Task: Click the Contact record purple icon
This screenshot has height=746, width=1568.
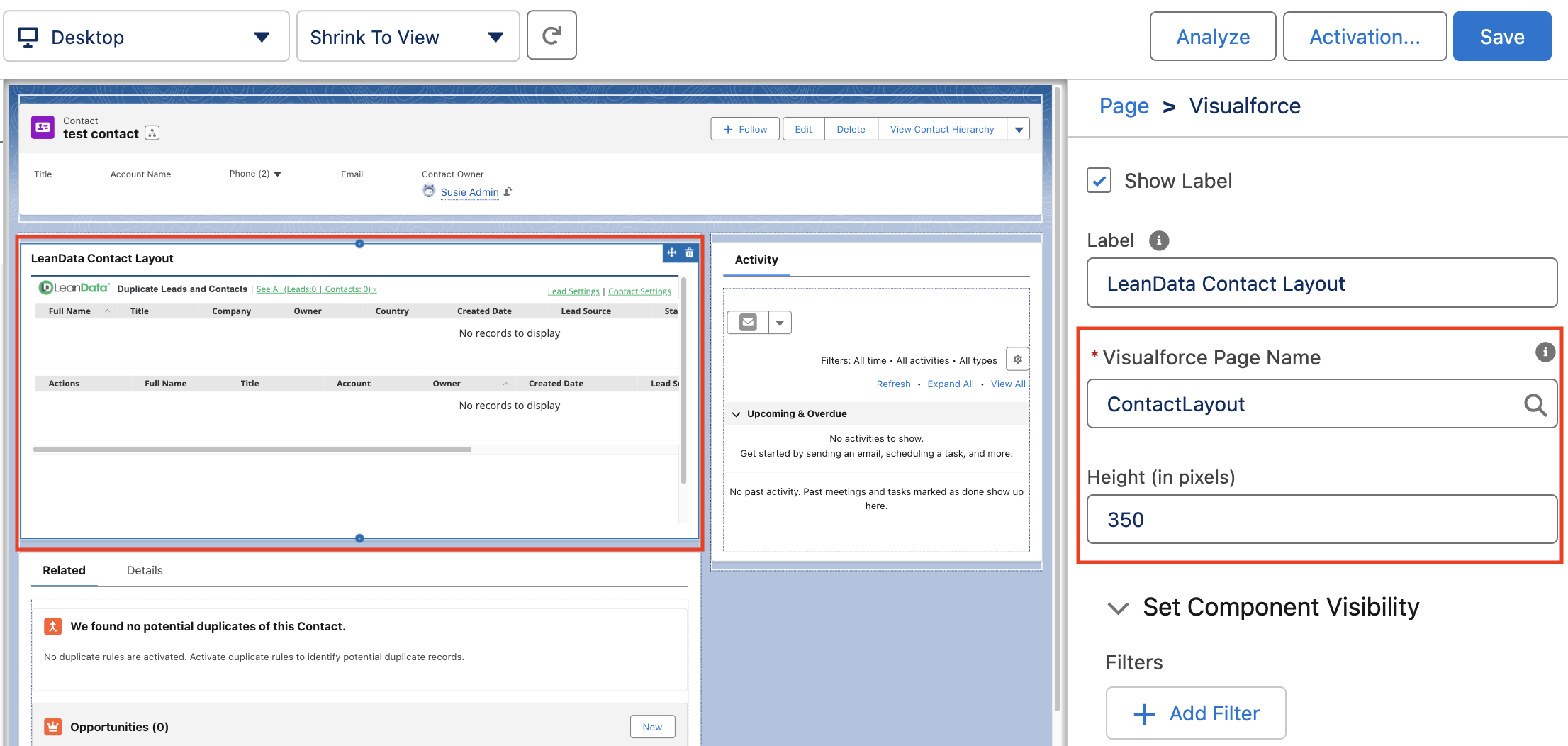Action: [43, 128]
